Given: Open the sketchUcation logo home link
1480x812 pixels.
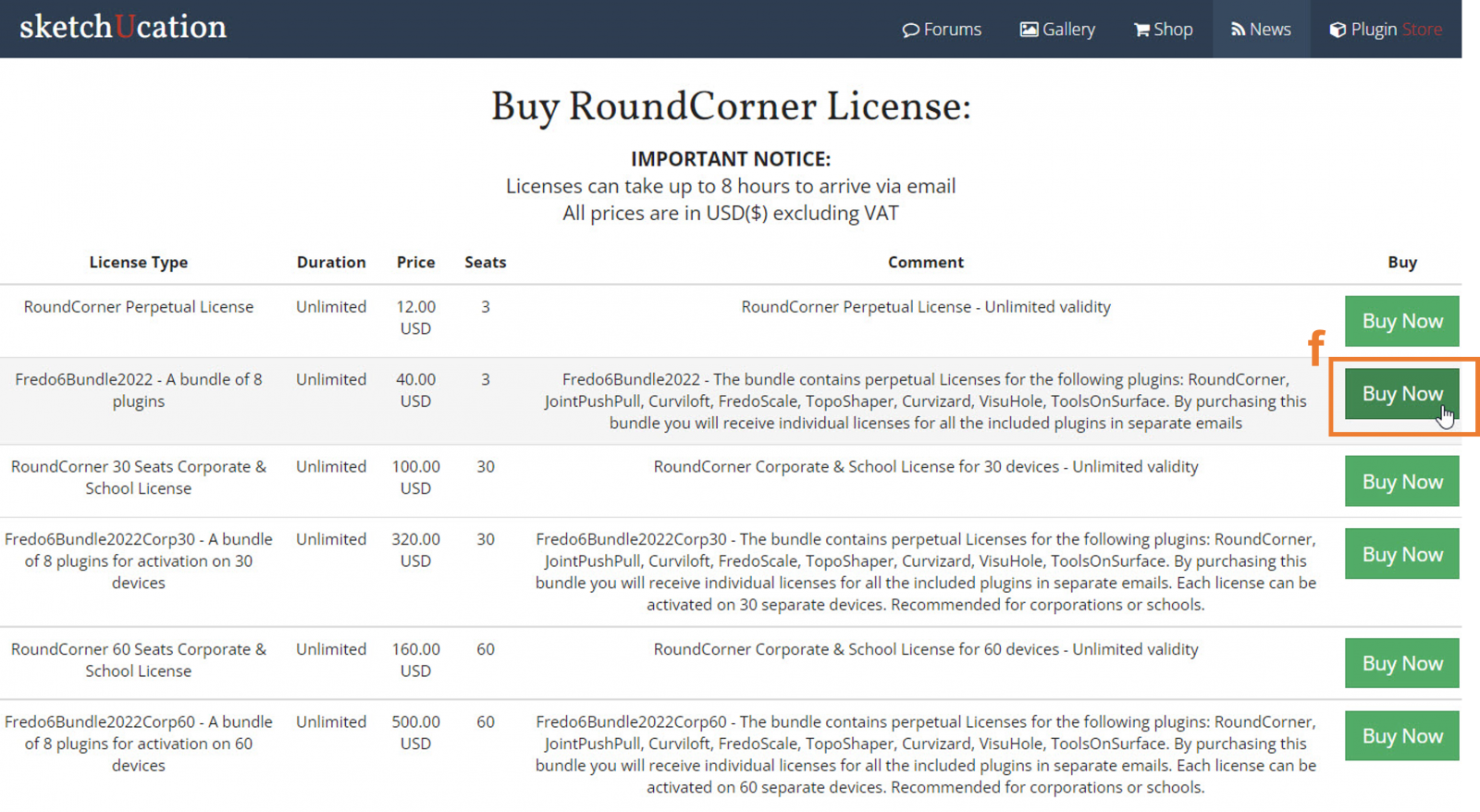Looking at the screenshot, I should [123, 27].
